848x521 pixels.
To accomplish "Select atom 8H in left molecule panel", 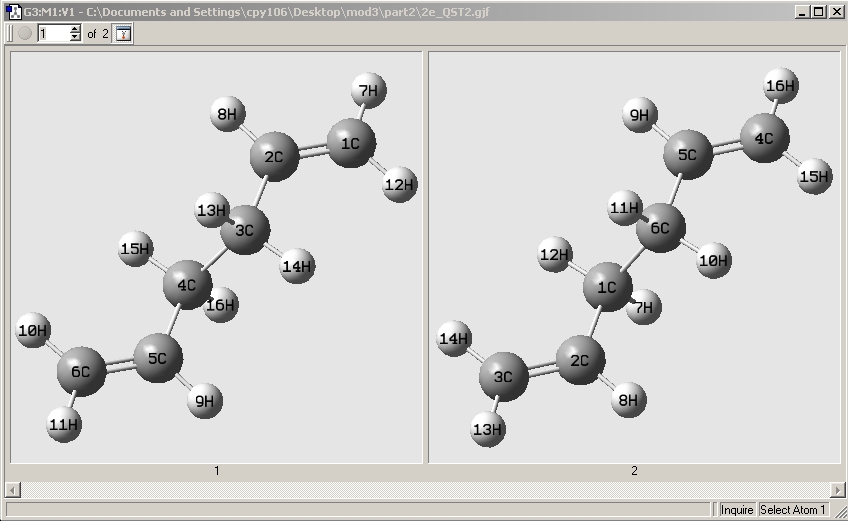I will point(227,114).
